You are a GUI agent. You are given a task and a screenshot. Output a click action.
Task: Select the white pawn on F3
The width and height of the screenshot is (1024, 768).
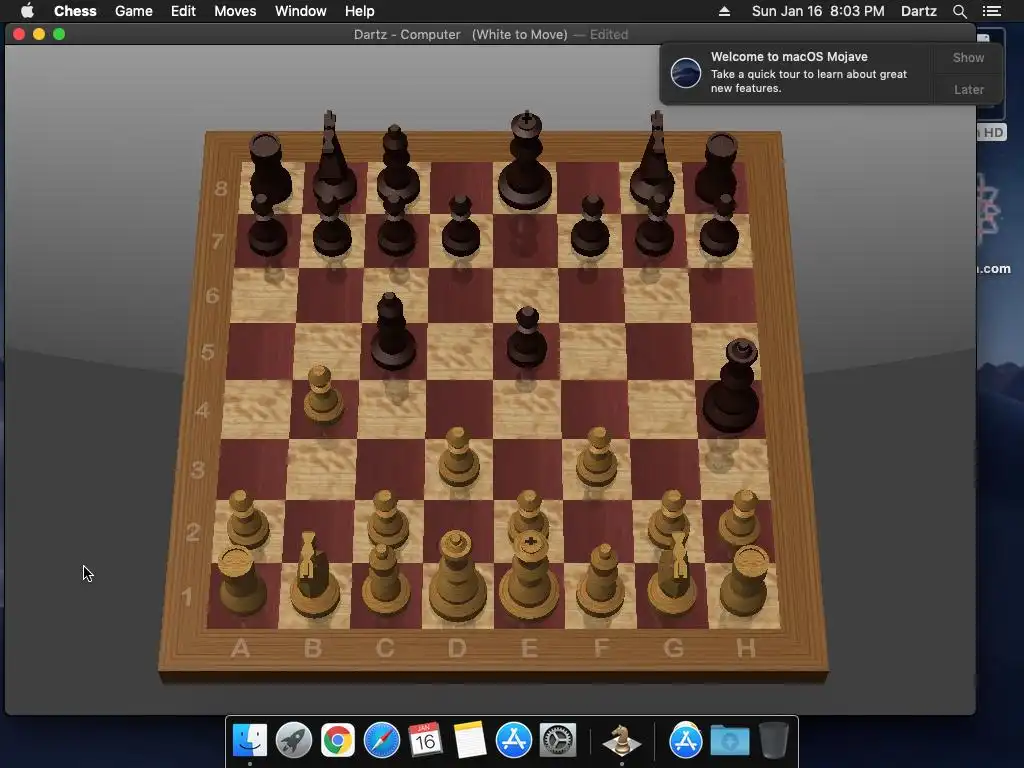[596, 459]
